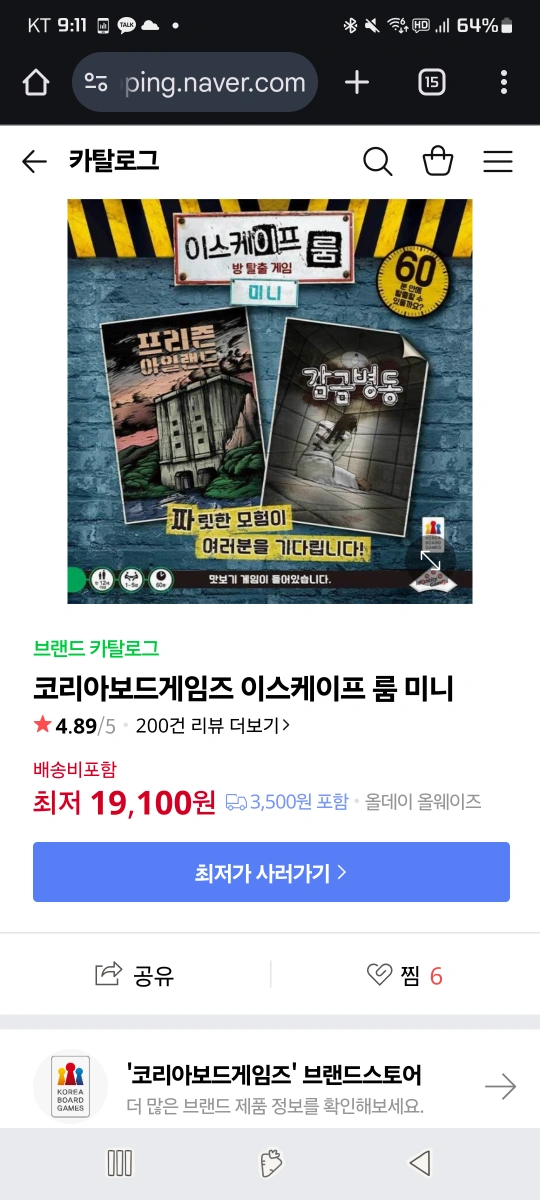Image resolution: width=540 pixels, height=1200 pixels.
Task: Share the product with 공유
Action: tap(134, 975)
